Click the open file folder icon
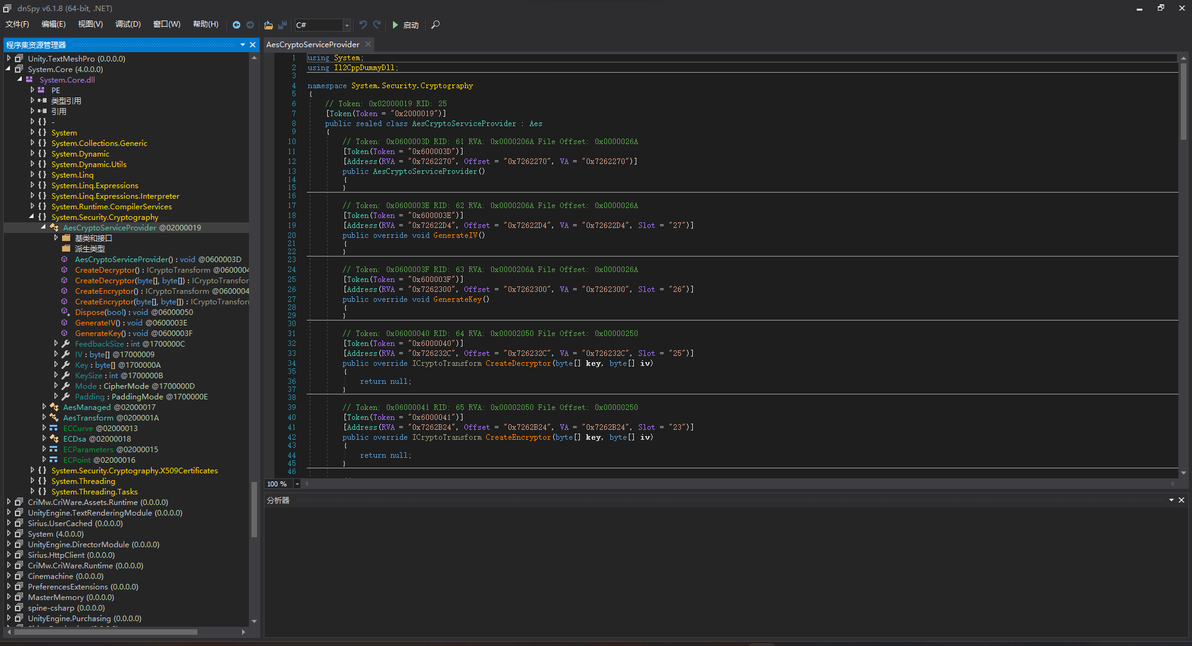 coord(269,25)
